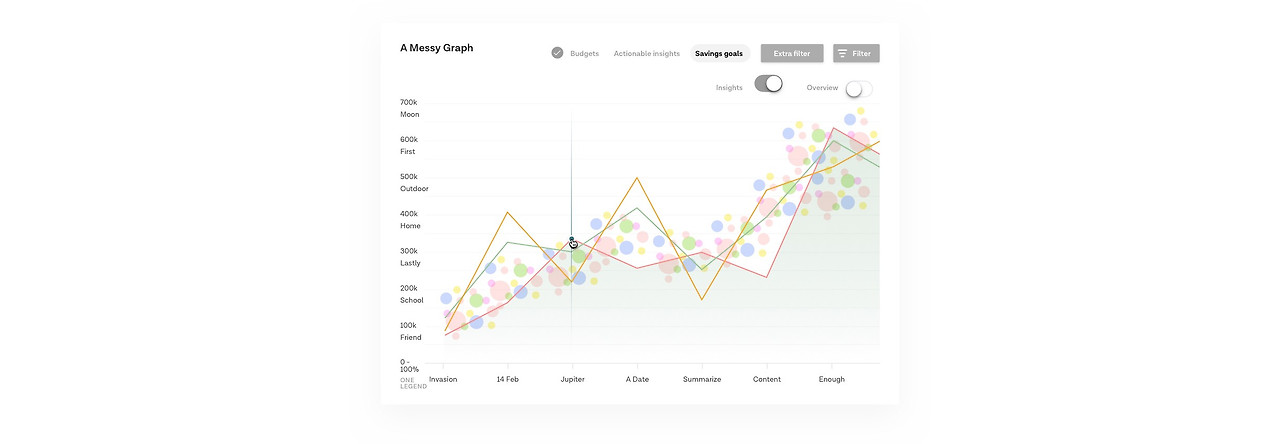Open the Actionable insights tab

tap(646, 54)
